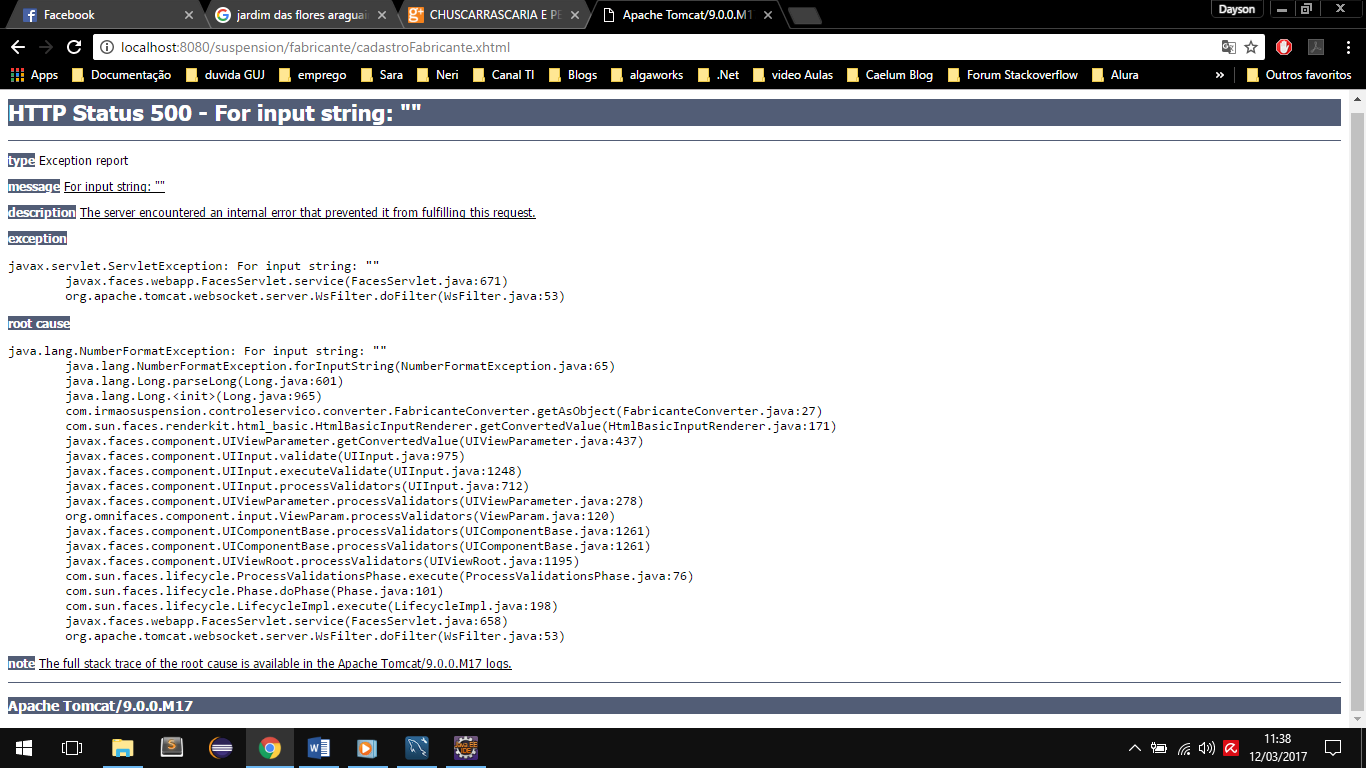Open the algaworks bookmark folder

coord(646,75)
